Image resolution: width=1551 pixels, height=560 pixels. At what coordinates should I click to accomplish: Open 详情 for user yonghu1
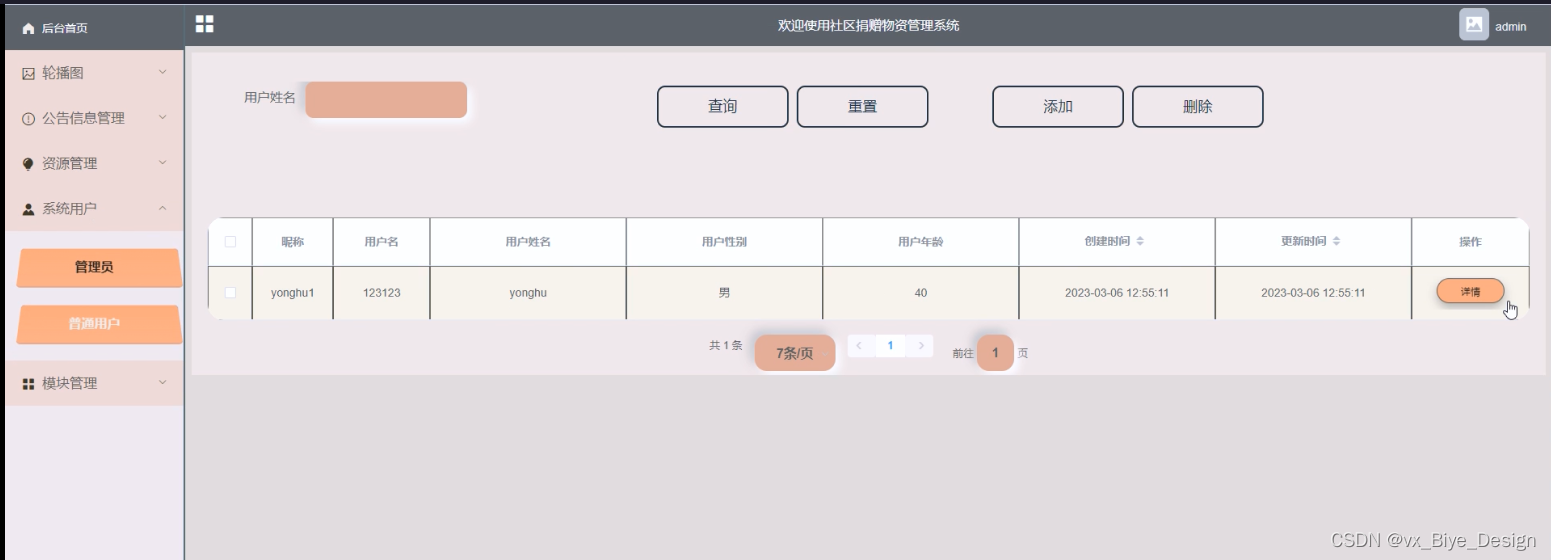(1470, 291)
